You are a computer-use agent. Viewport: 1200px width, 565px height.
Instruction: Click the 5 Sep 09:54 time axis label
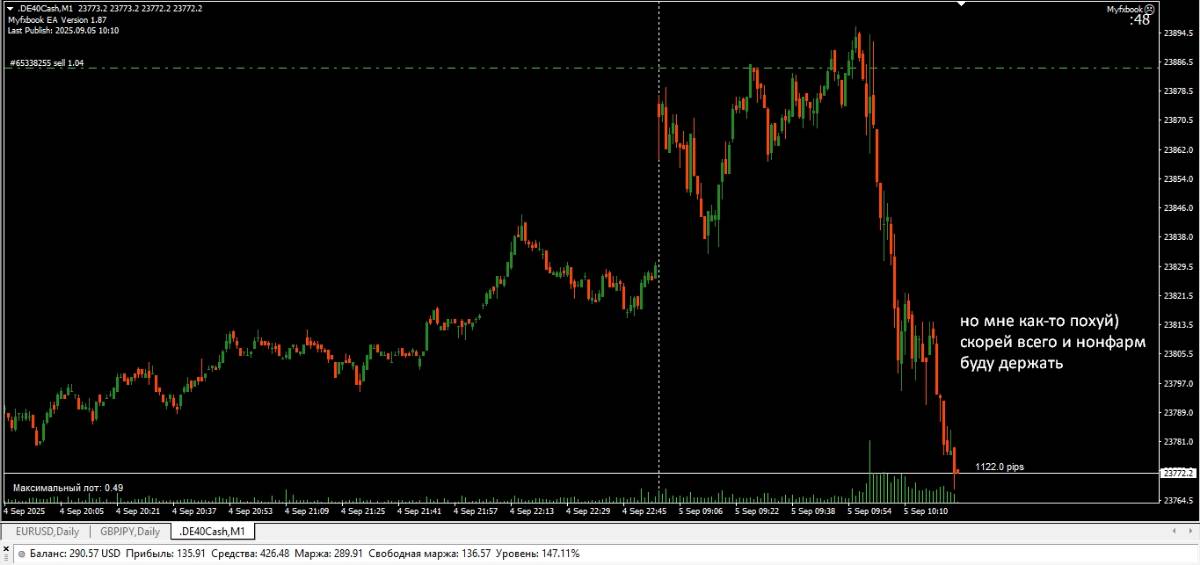click(868, 511)
